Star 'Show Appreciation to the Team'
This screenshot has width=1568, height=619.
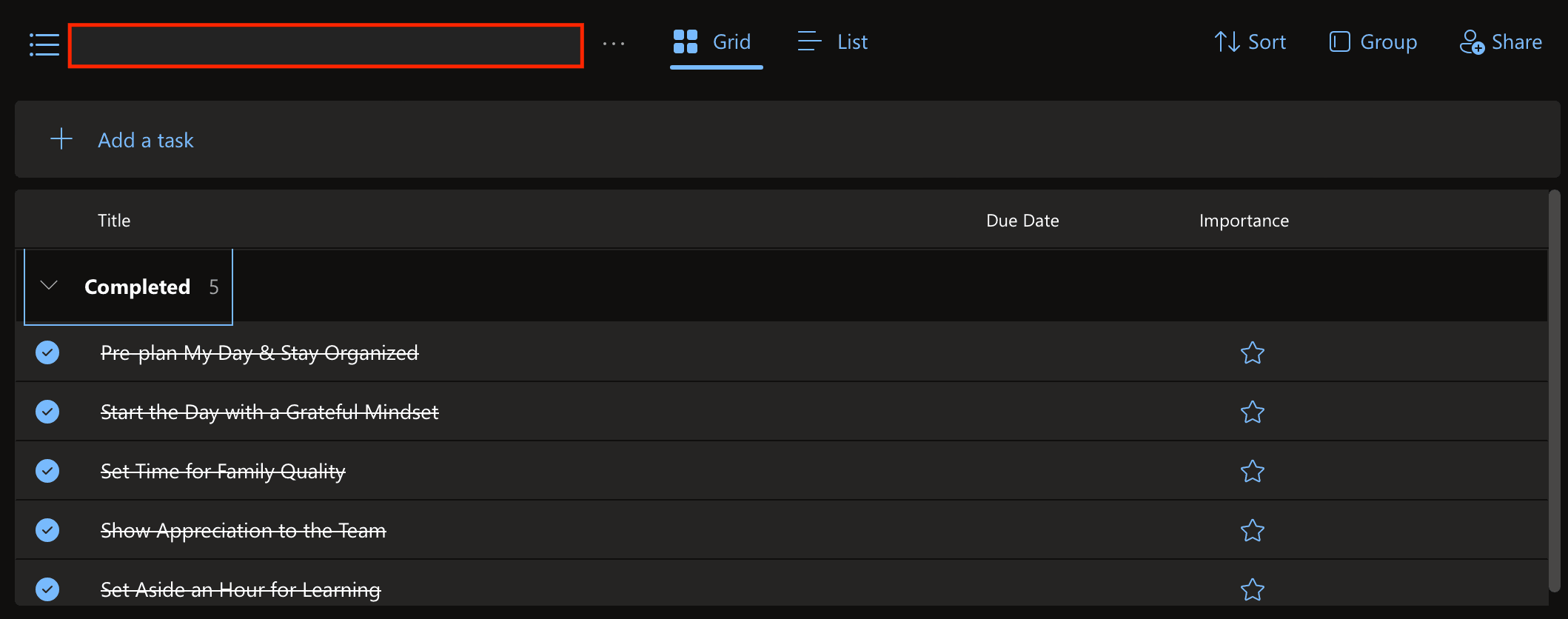1252,530
